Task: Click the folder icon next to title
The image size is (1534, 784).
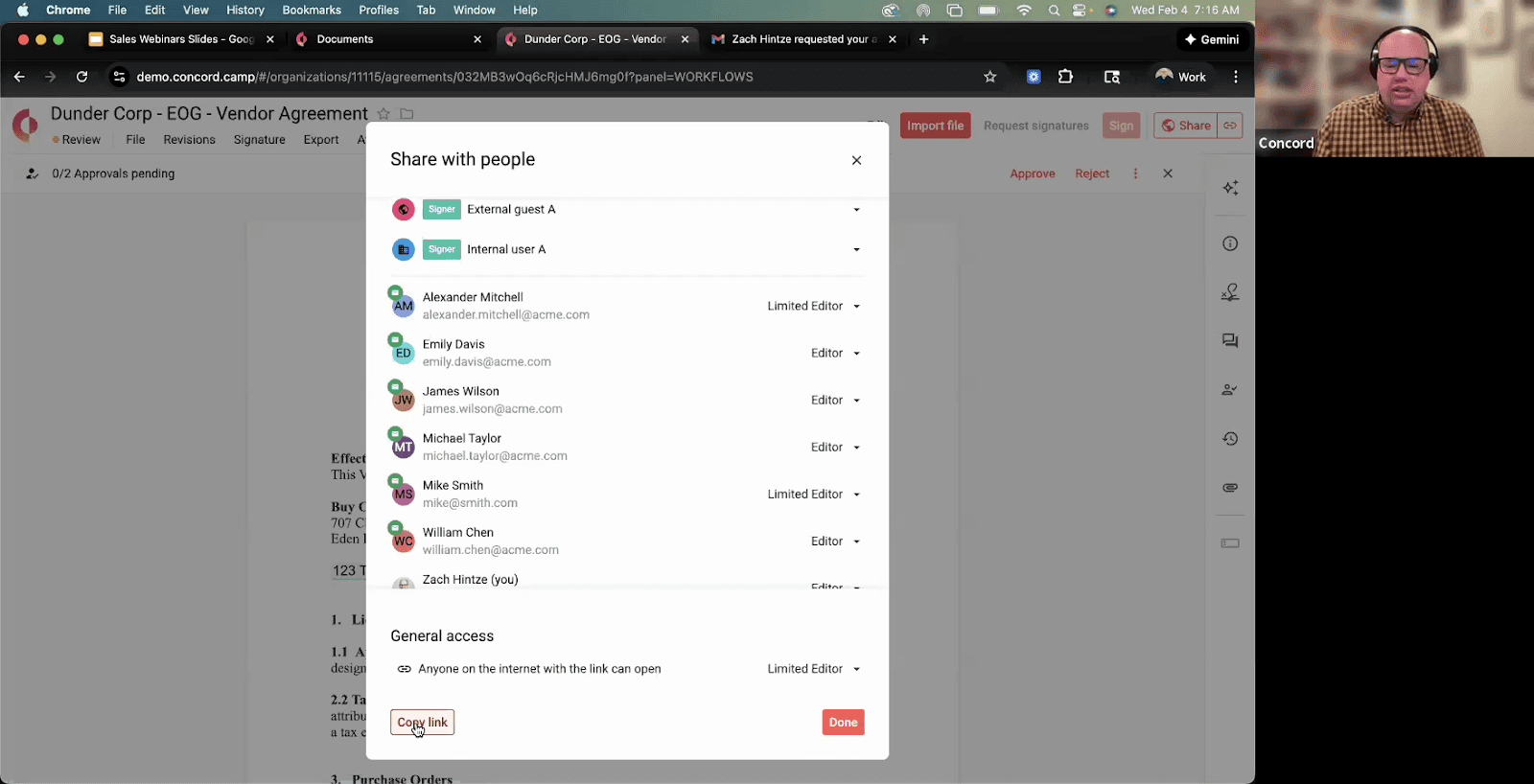Action: [x=407, y=114]
